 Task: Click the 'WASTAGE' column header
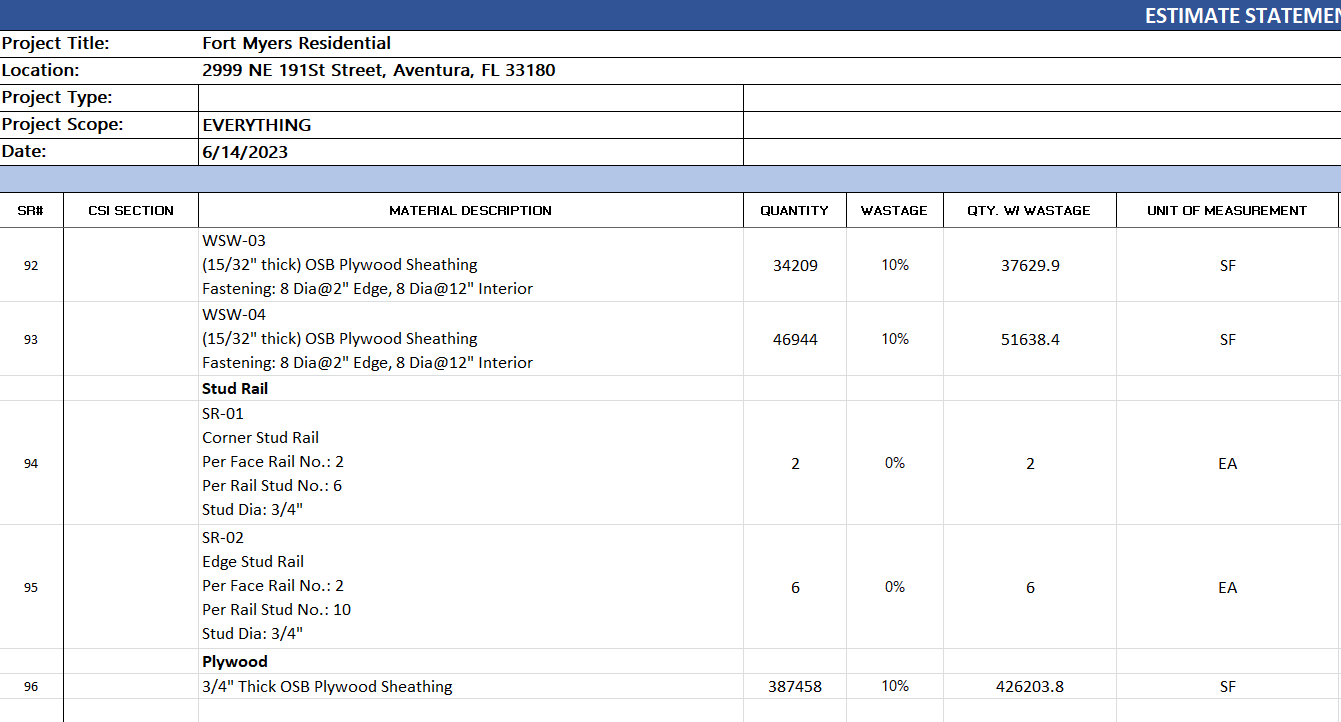[x=895, y=210]
